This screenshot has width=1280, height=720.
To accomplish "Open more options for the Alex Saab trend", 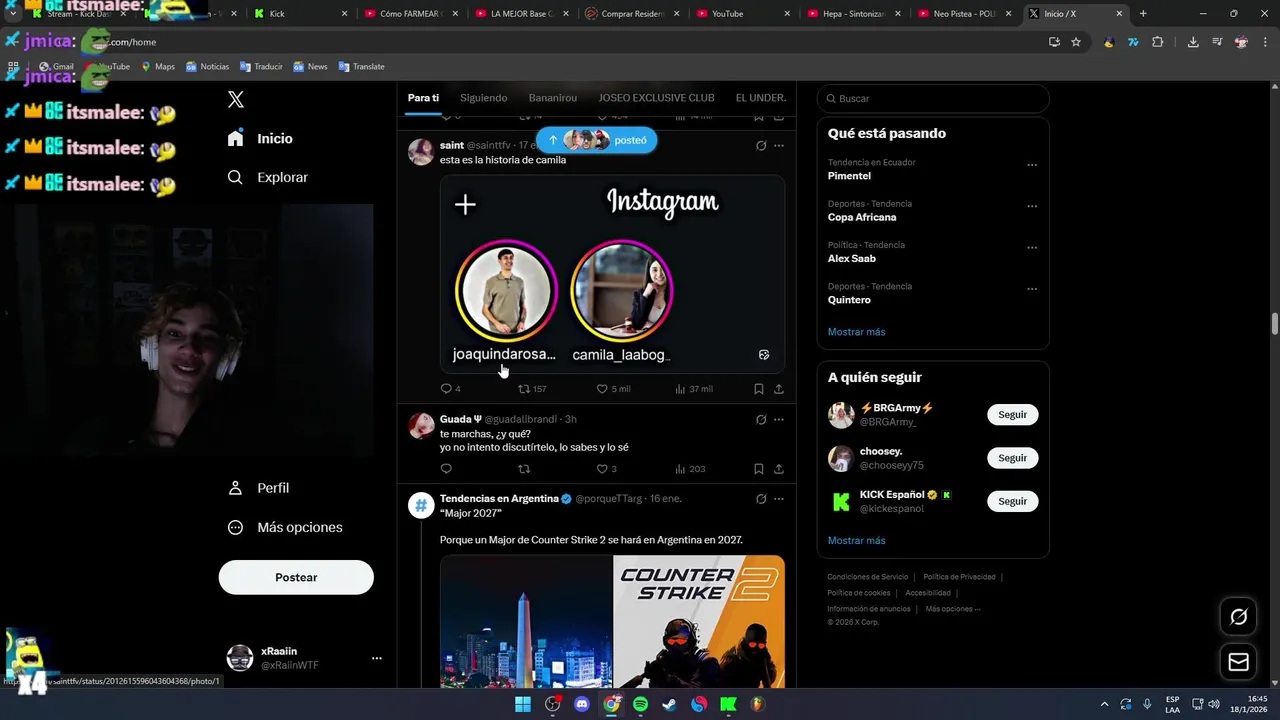I will [x=1032, y=248].
